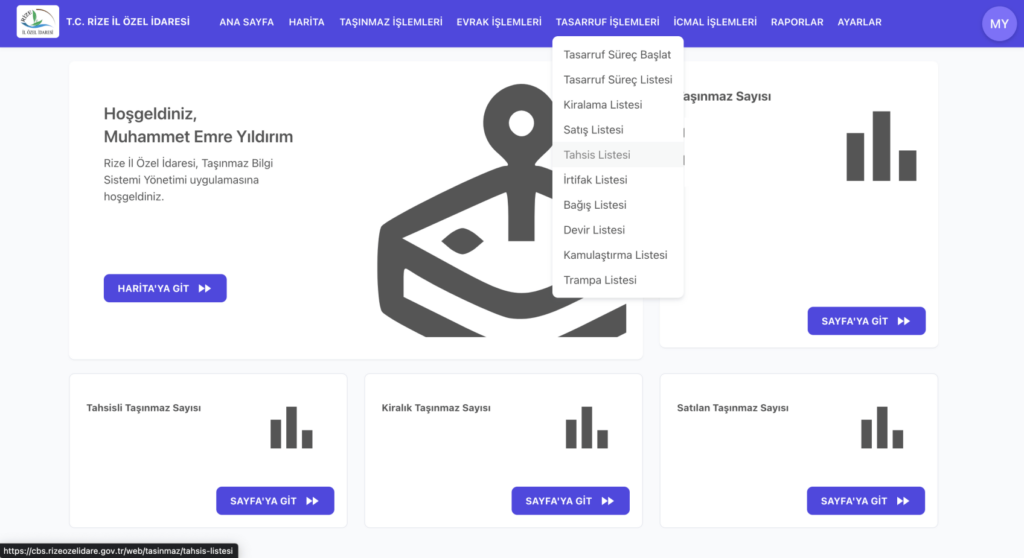Click the Rize İl Özel İdaresi logo
Viewport: 1024px width, 558px height.
pyautogui.click(x=38, y=22)
